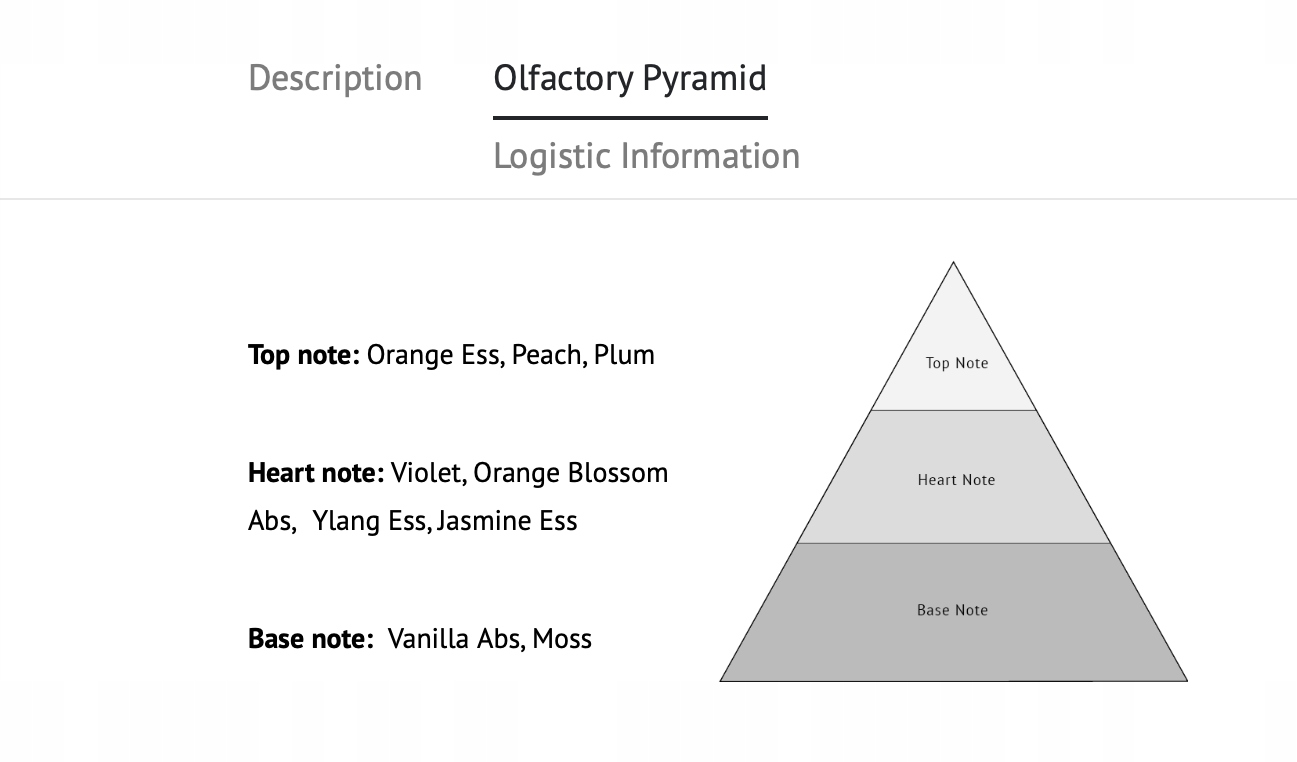Image resolution: width=1297 pixels, height=762 pixels.
Task: Click the word "Plum"
Action: (624, 355)
